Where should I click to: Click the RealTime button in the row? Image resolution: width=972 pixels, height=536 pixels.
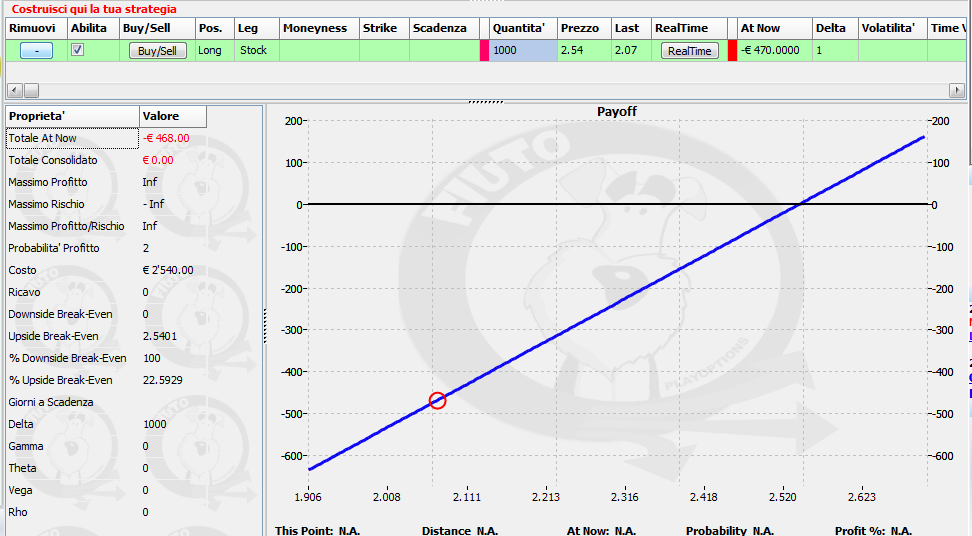click(689, 51)
